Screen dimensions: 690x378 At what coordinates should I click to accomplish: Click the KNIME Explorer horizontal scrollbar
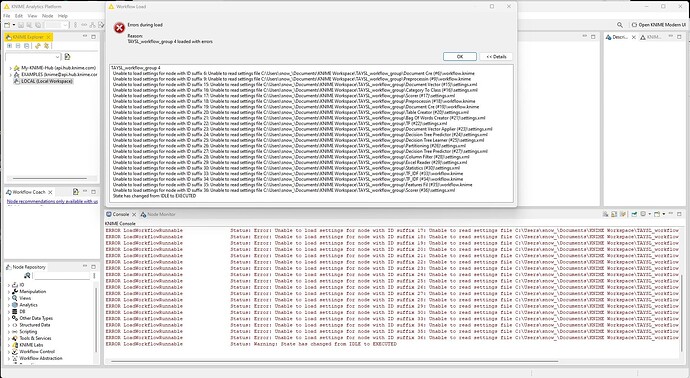tap(49, 179)
